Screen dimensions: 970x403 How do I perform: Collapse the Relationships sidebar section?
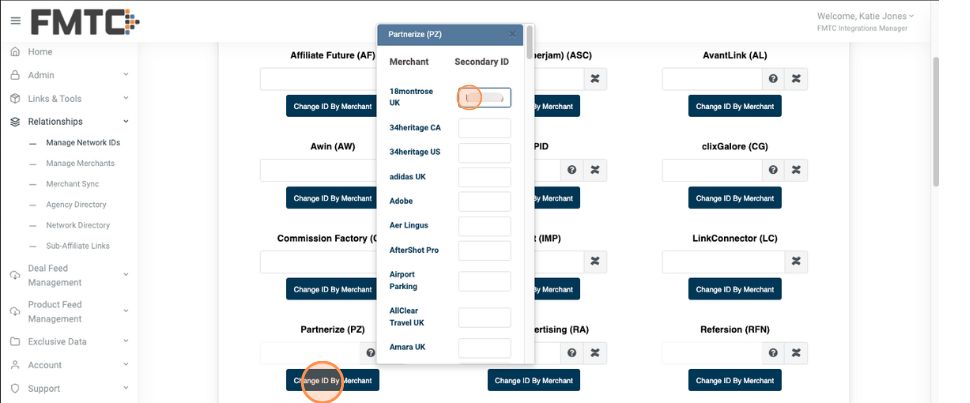pyautogui.click(x=126, y=122)
